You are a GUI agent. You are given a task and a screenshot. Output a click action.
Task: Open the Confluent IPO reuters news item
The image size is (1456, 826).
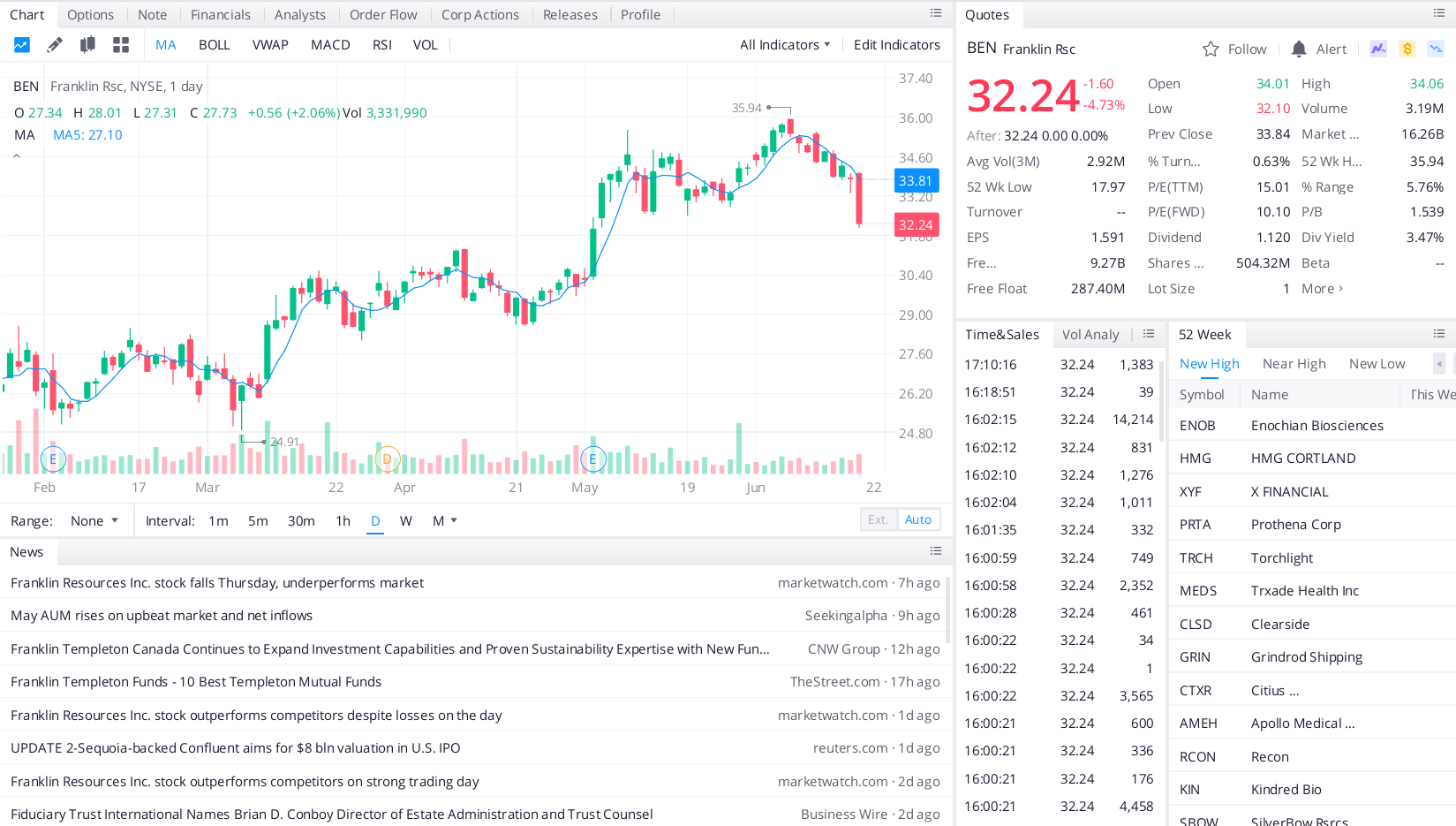pyautogui.click(x=475, y=748)
